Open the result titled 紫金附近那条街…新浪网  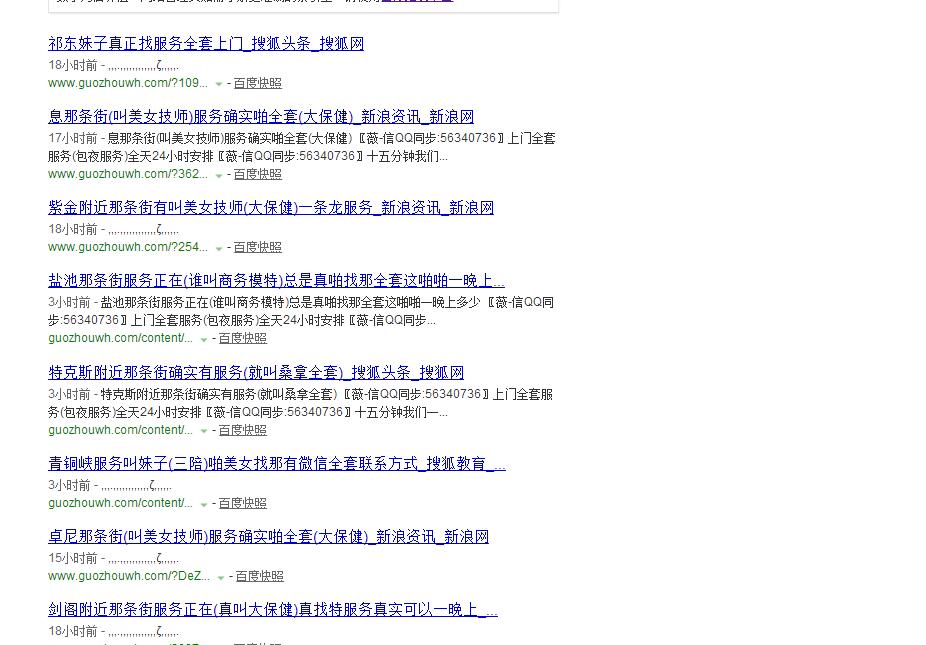tap(271, 207)
